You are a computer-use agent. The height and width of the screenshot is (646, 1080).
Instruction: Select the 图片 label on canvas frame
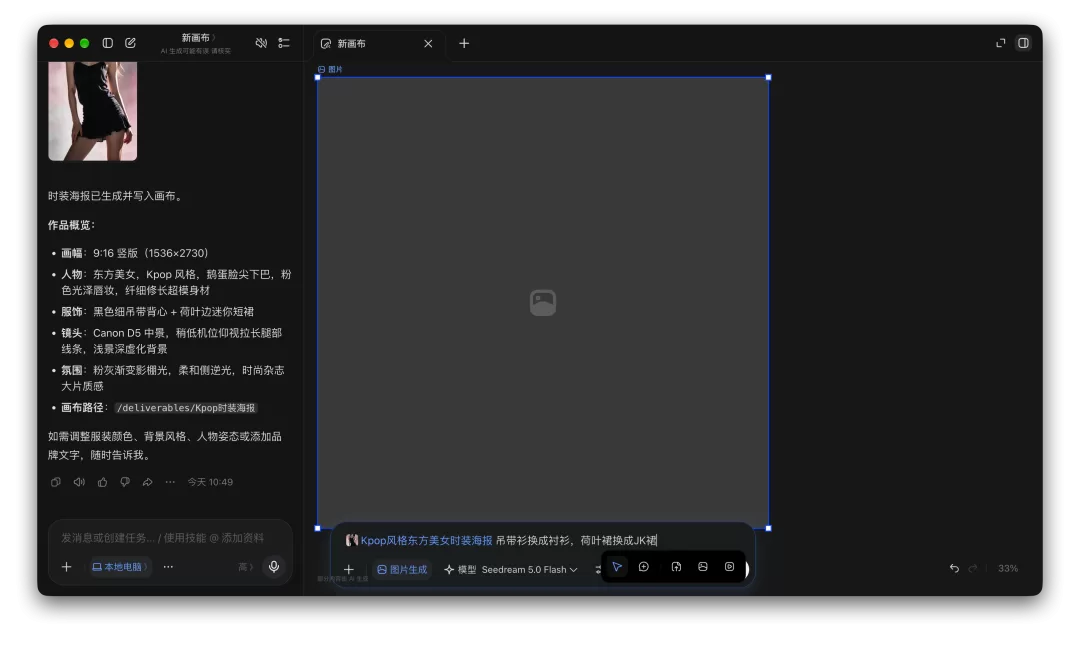click(330, 70)
